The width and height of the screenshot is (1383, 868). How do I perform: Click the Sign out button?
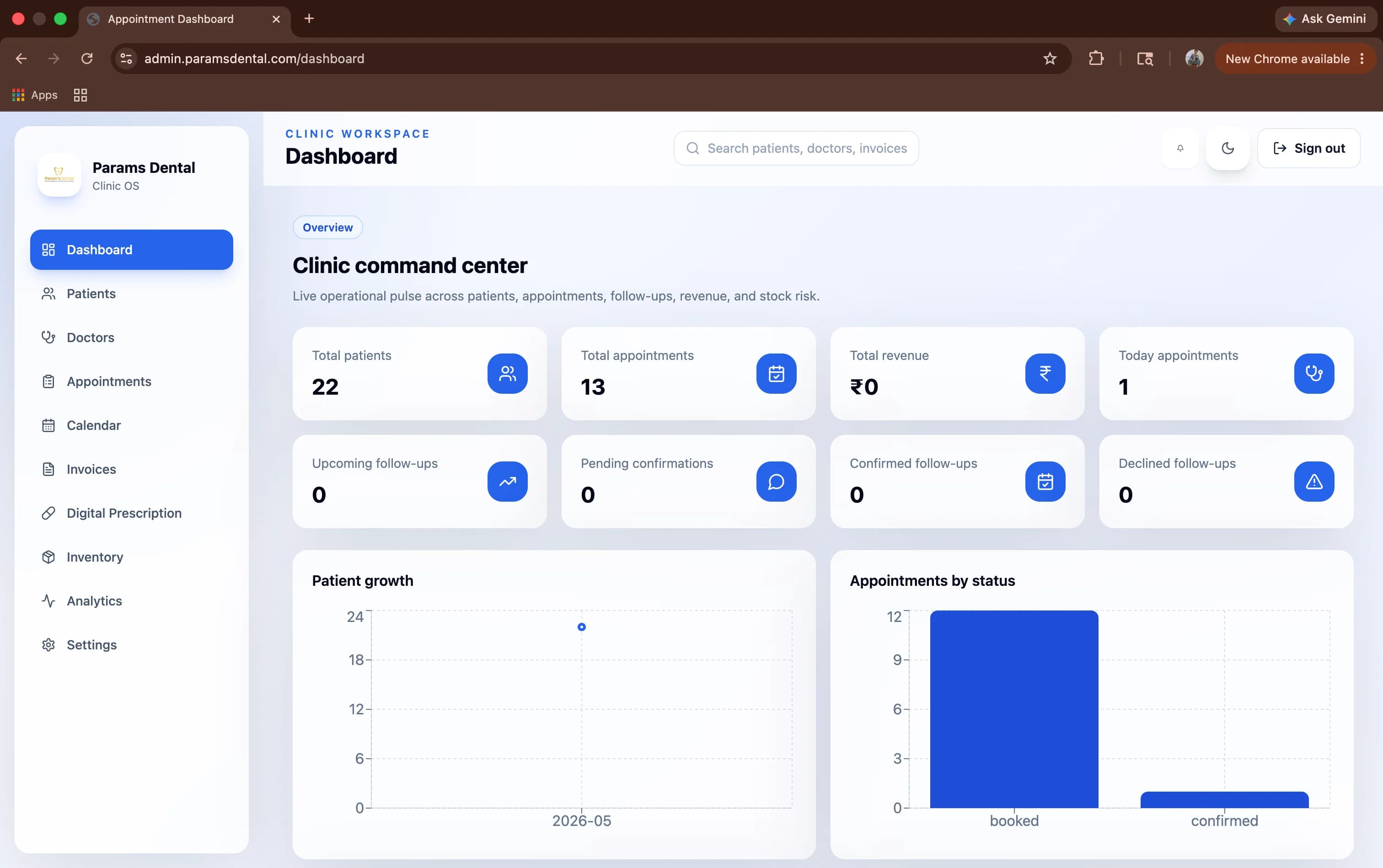1309,148
